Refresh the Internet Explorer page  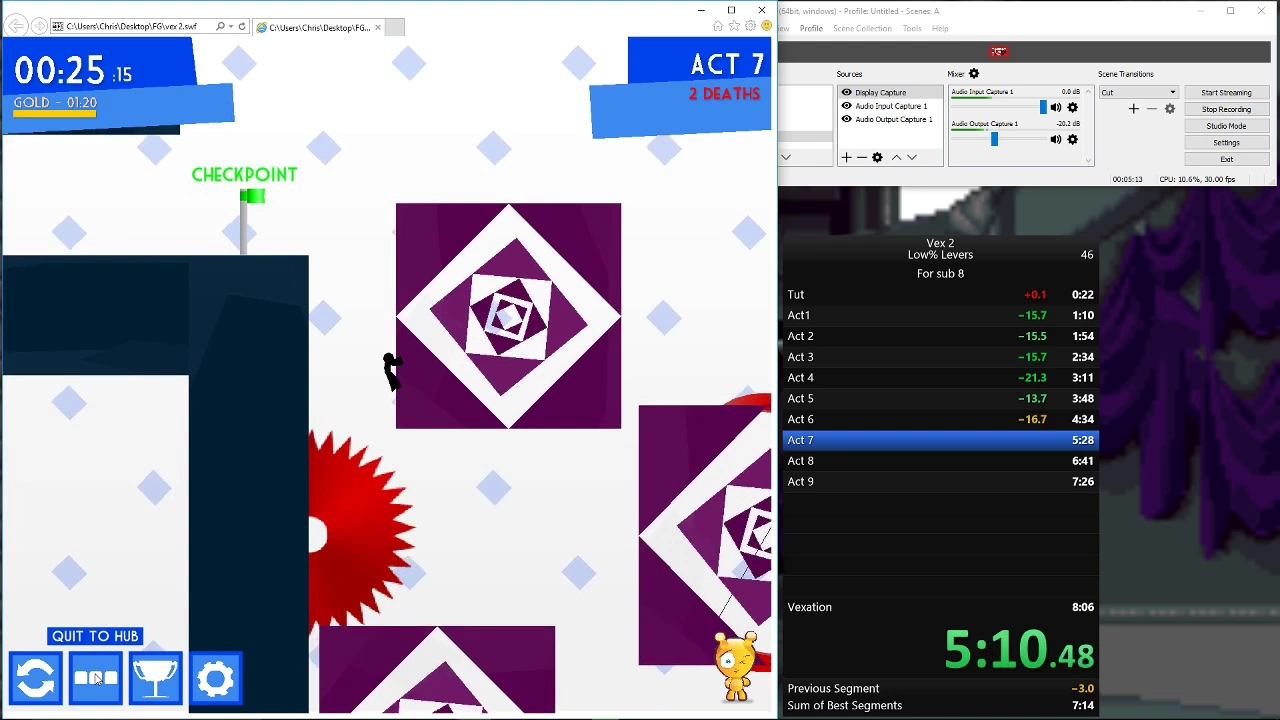point(242,27)
